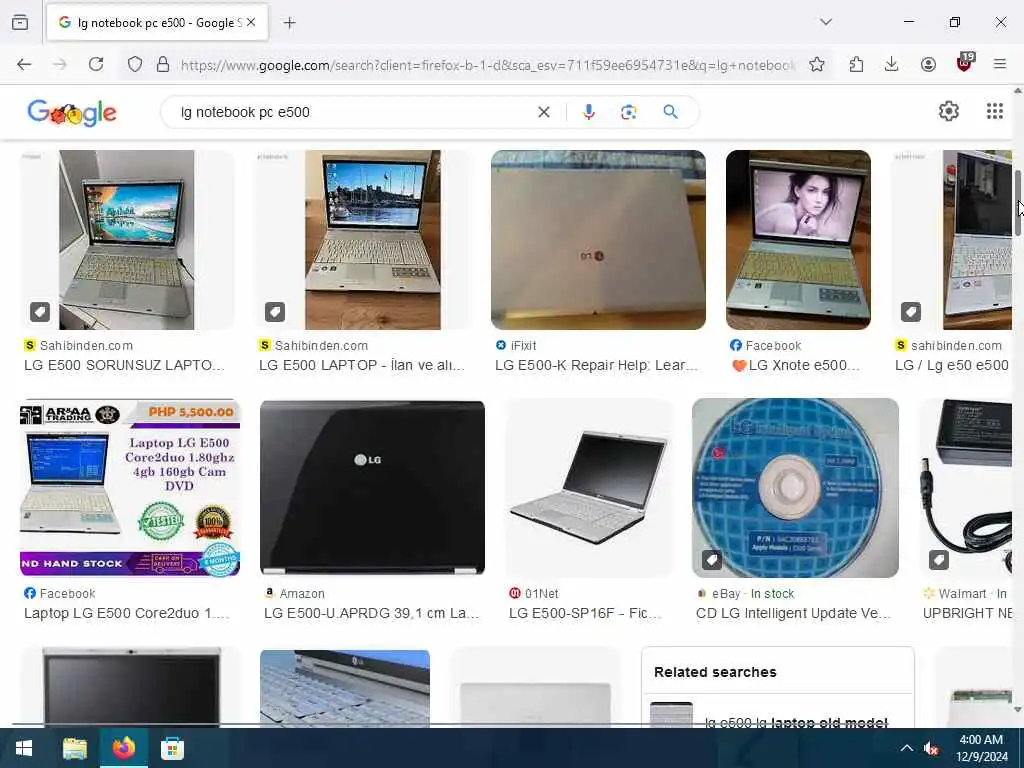Click product tag on eBay CD image
The width and height of the screenshot is (1024, 768).
[x=712, y=560]
